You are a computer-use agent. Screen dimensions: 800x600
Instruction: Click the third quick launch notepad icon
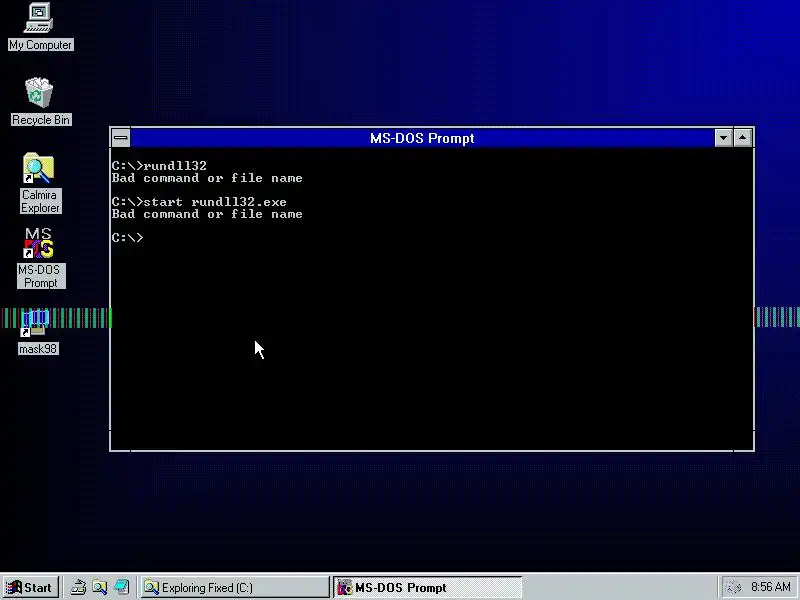121,587
